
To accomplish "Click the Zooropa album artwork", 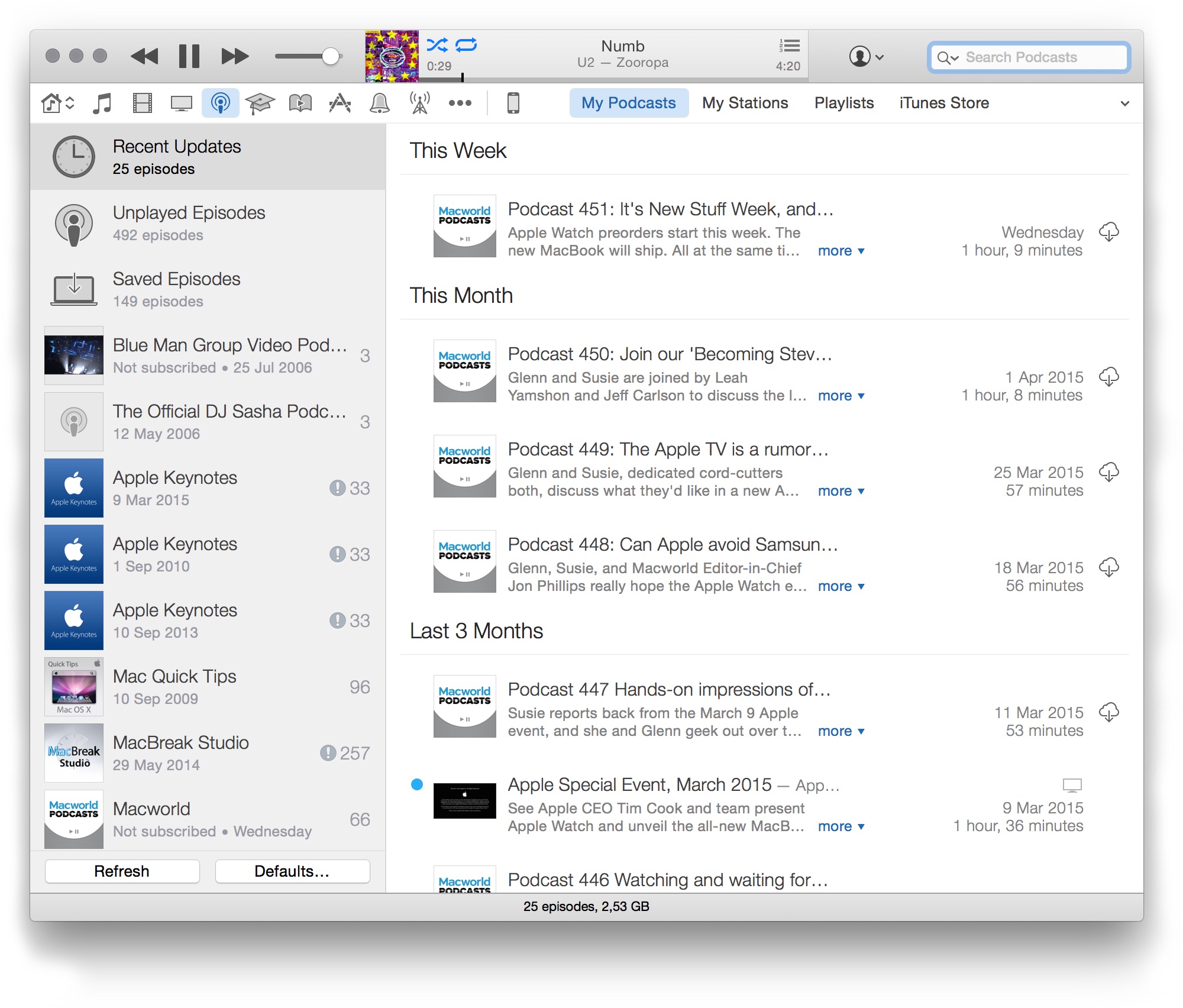I will [x=392, y=56].
